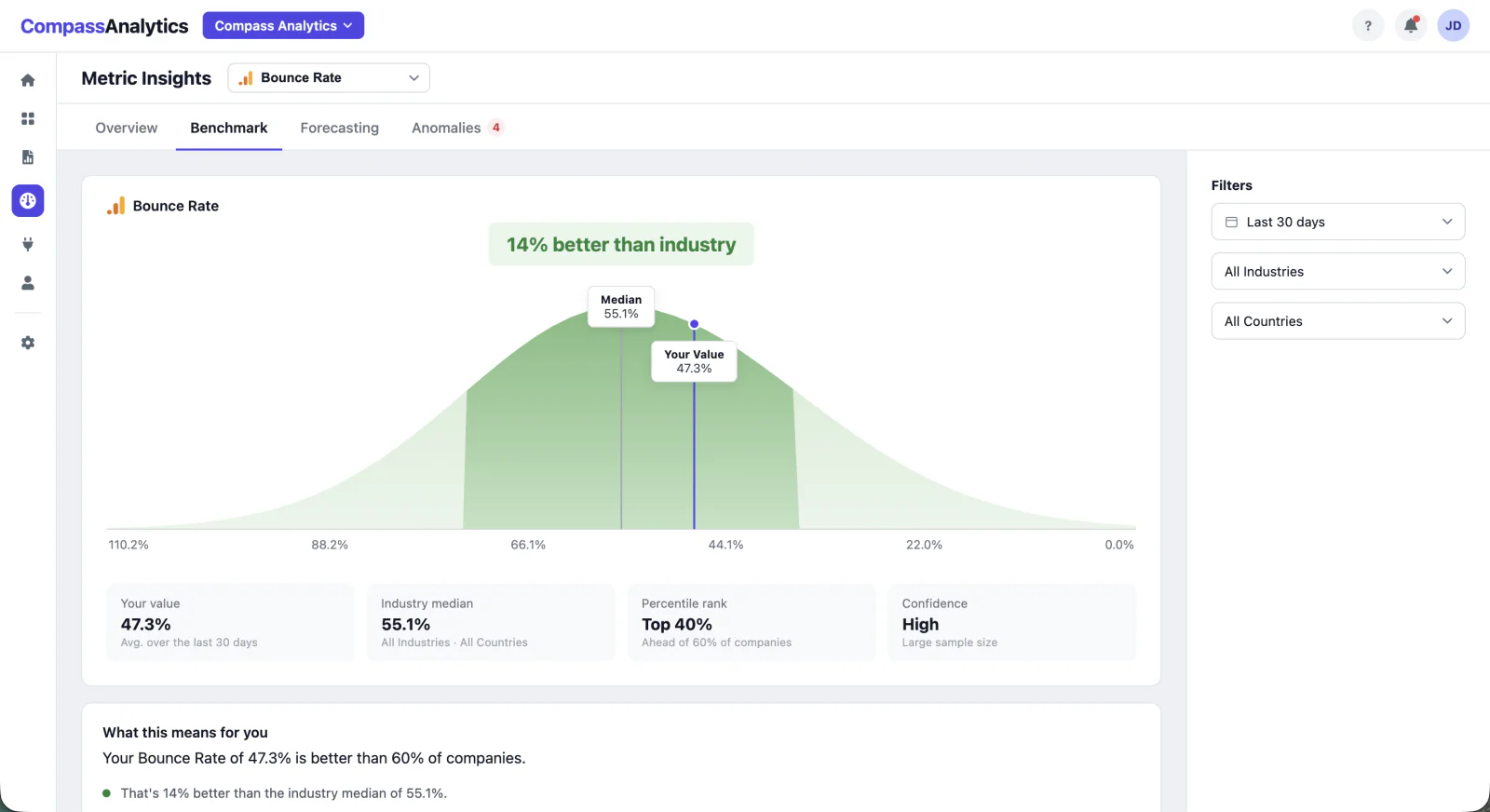This screenshot has width=1490, height=812.
Task: Click the purple dot marker on curve
Action: [x=694, y=324]
